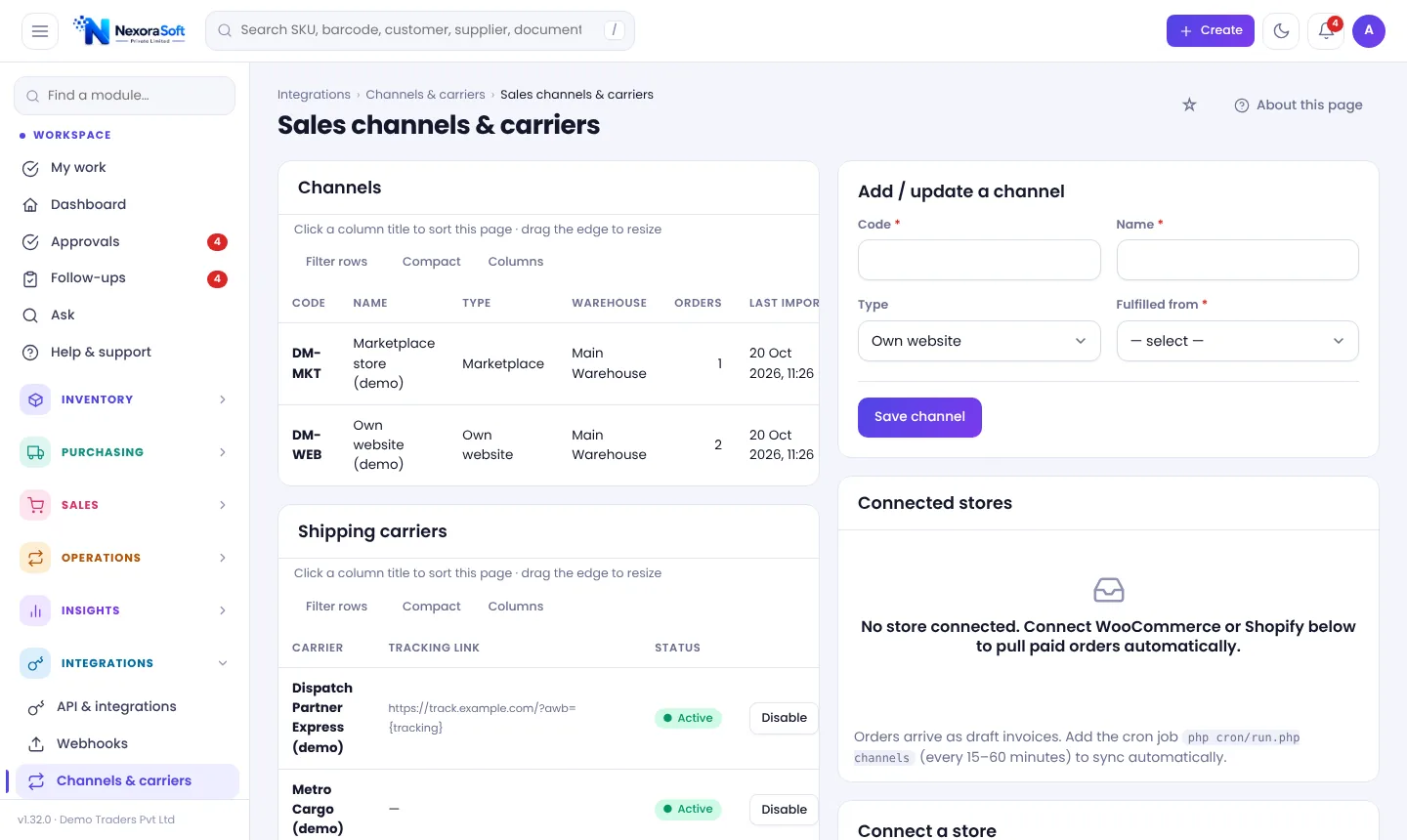Click the My work icon
Image resolution: width=1407 pixels, height=840 pixels.
coord(30,168)
